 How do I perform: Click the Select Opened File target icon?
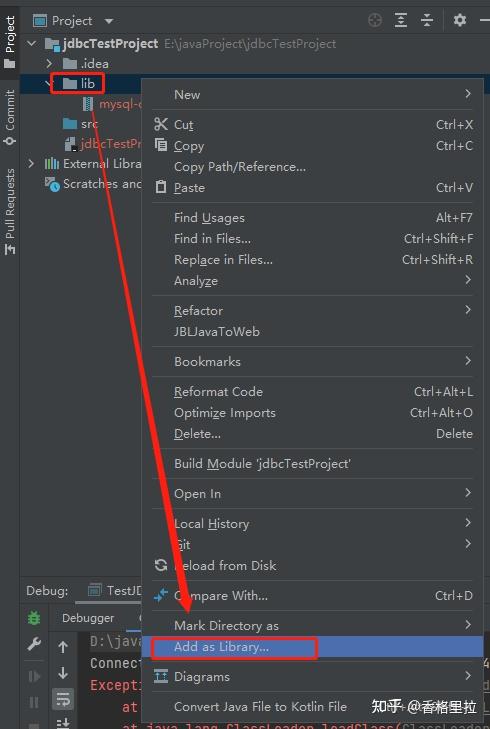click(x=375, y=20)
